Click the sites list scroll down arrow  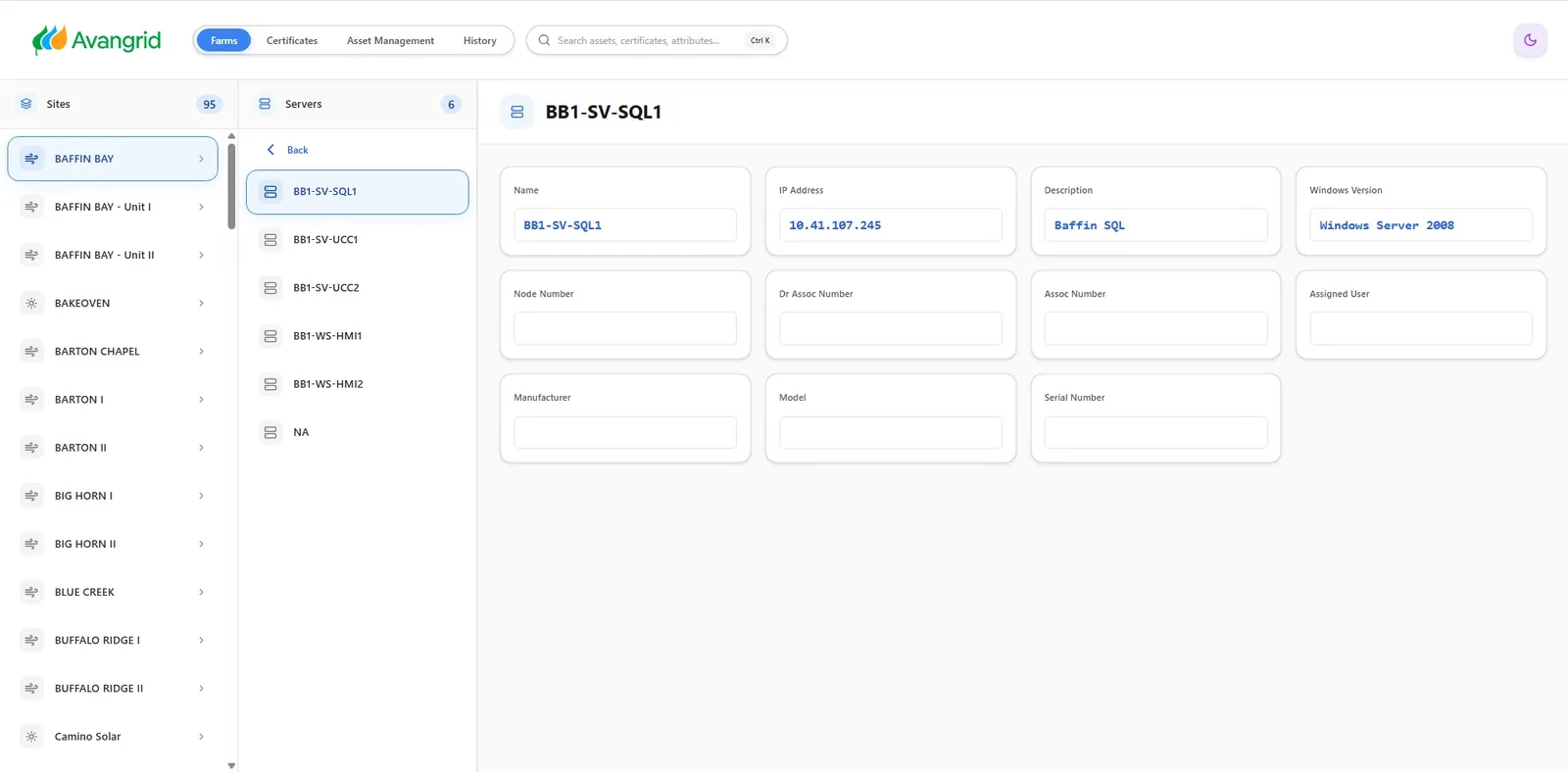(x=231, y=766)
